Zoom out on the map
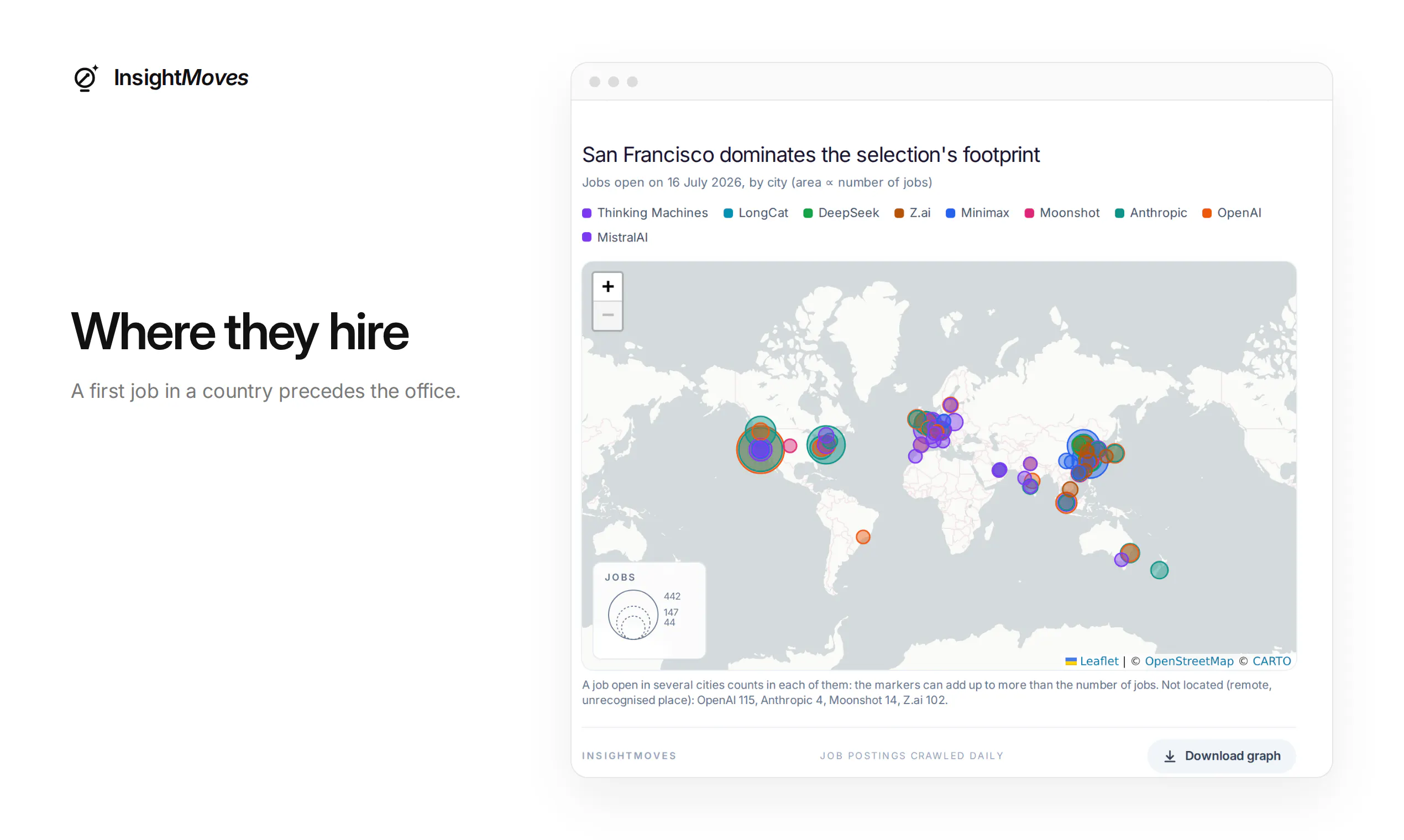 [x=607, y=316]
